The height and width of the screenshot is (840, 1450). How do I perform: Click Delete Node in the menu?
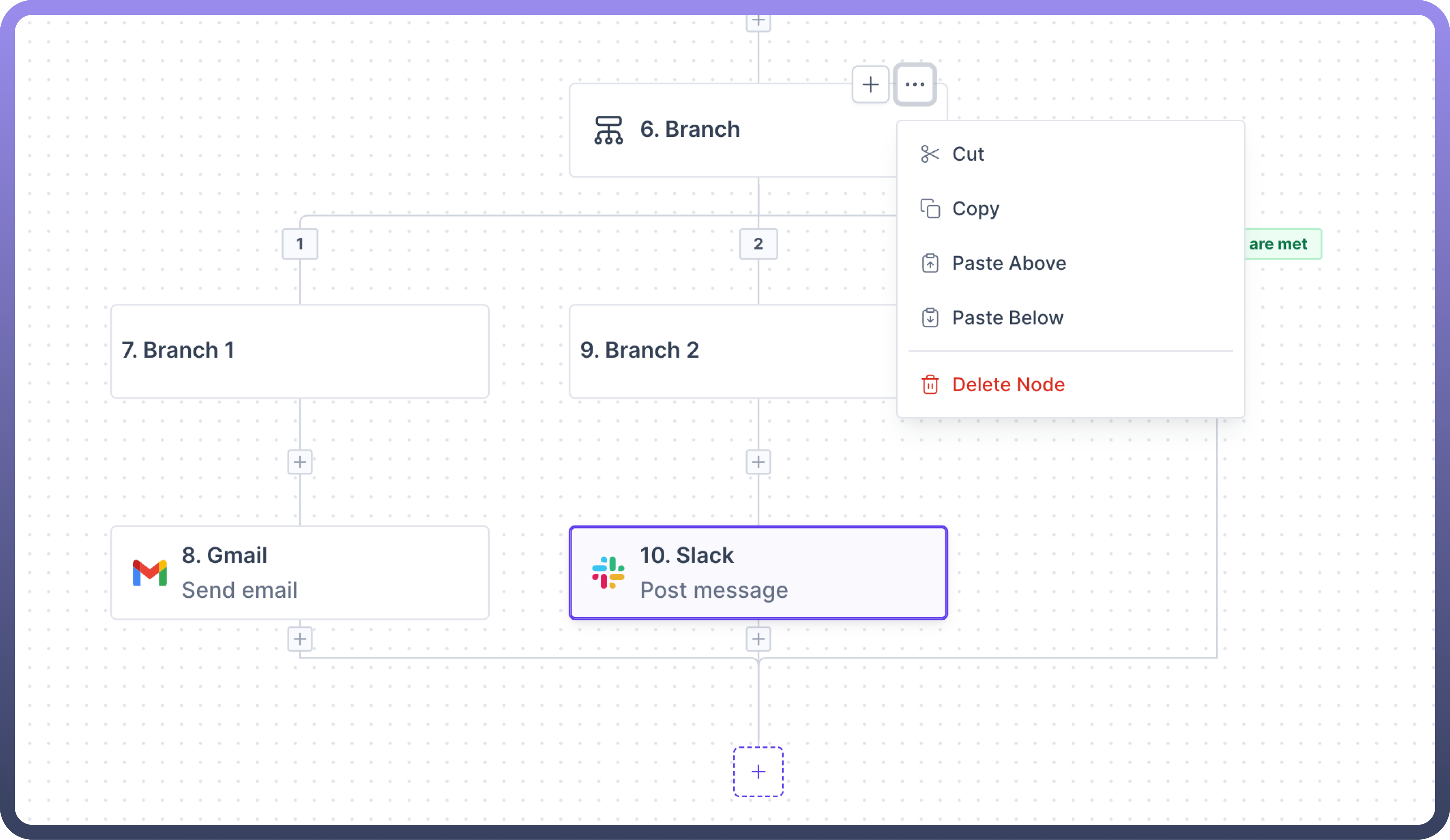(x=1008, y=385)
